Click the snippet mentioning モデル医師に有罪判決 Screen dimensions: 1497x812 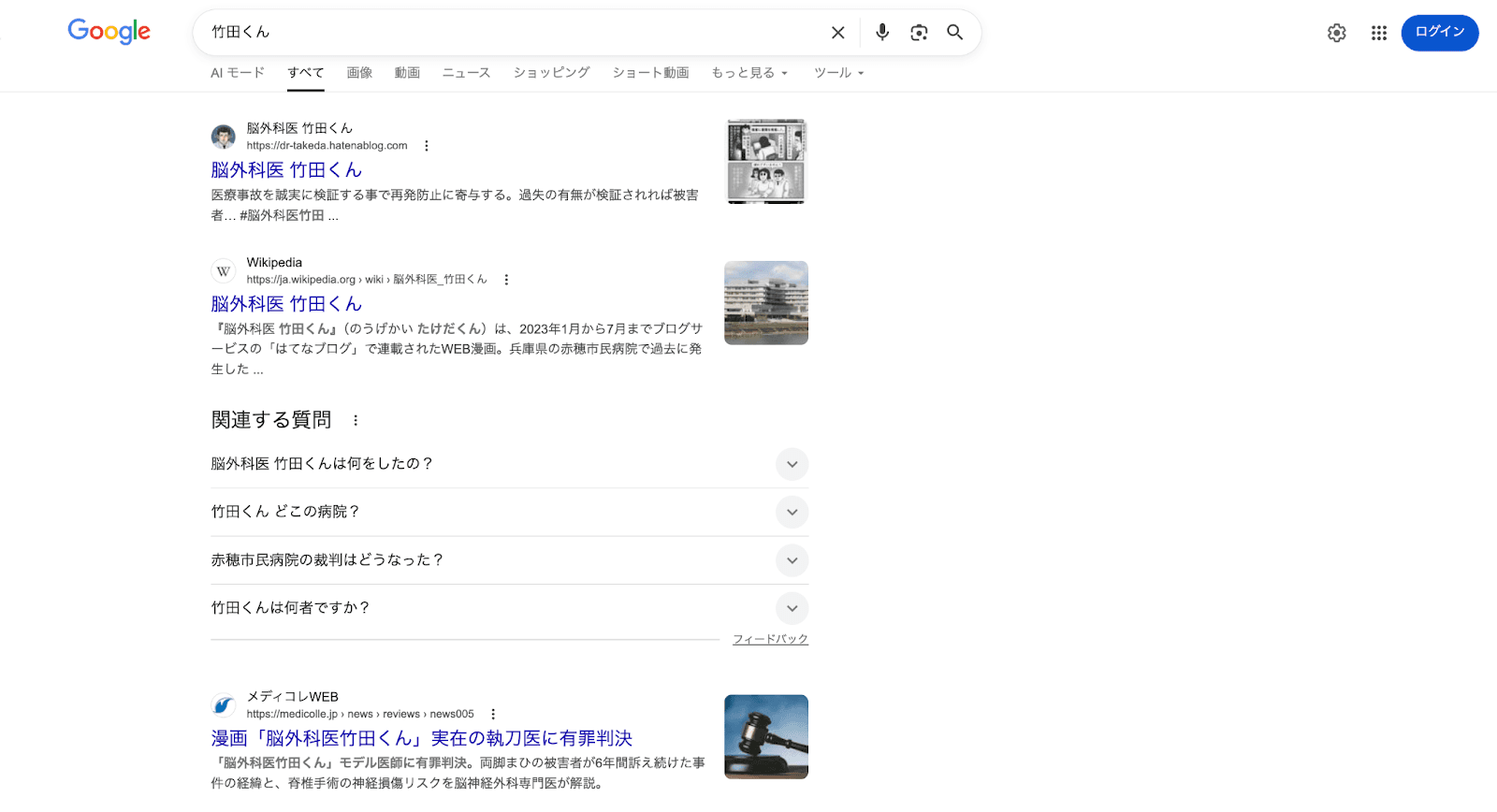pyautogui.click(x=458, y=773)
